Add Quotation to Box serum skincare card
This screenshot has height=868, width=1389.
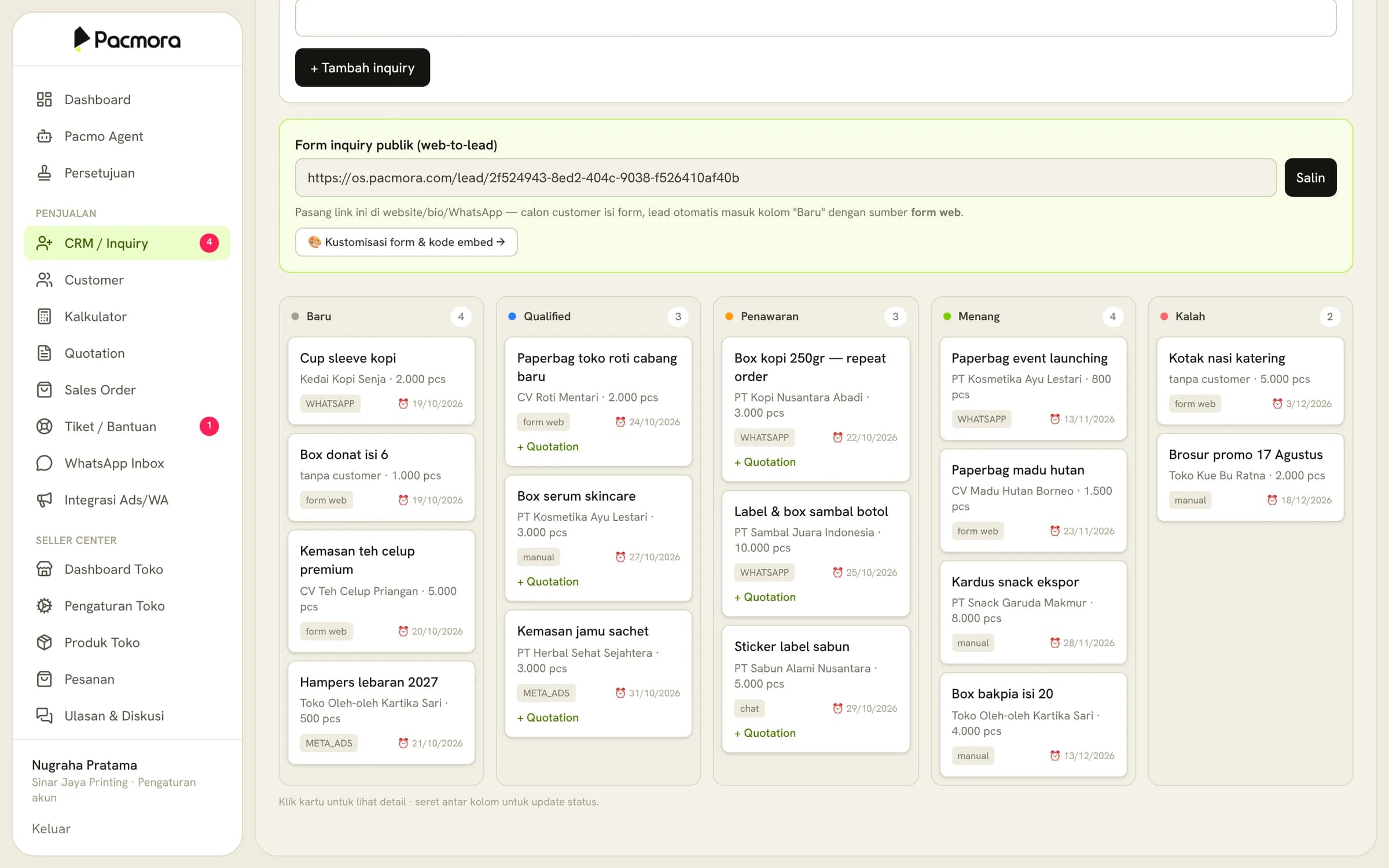tap(547, 582)
